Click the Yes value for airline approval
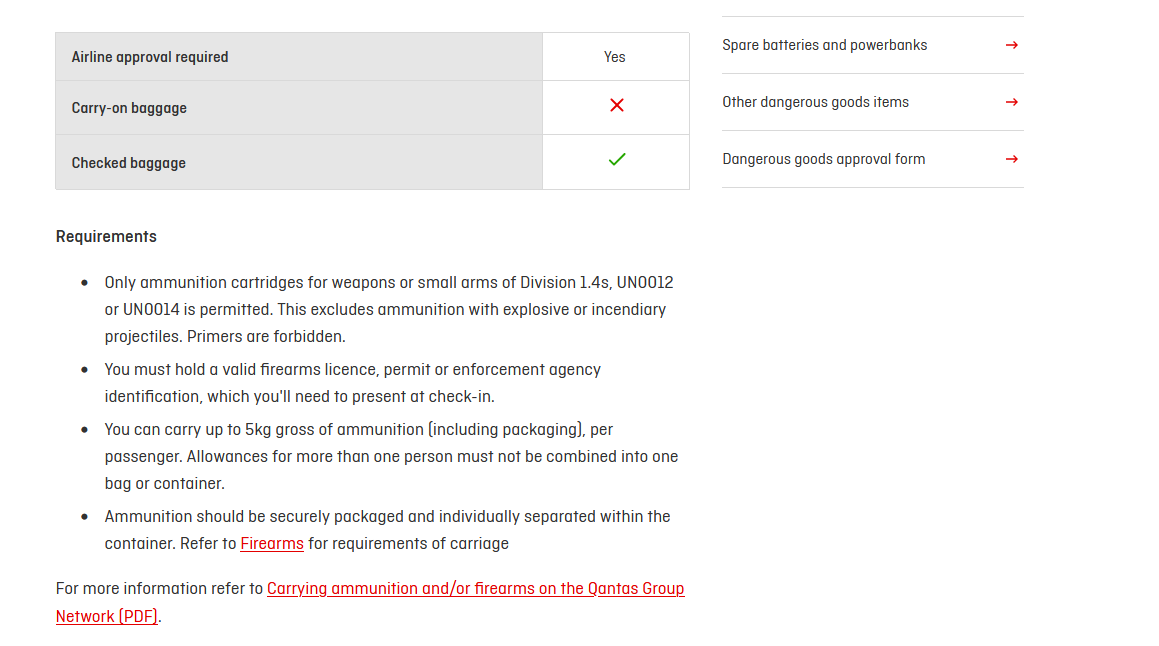The width and height of the screenshot is (1159, 646). (614, 57)
